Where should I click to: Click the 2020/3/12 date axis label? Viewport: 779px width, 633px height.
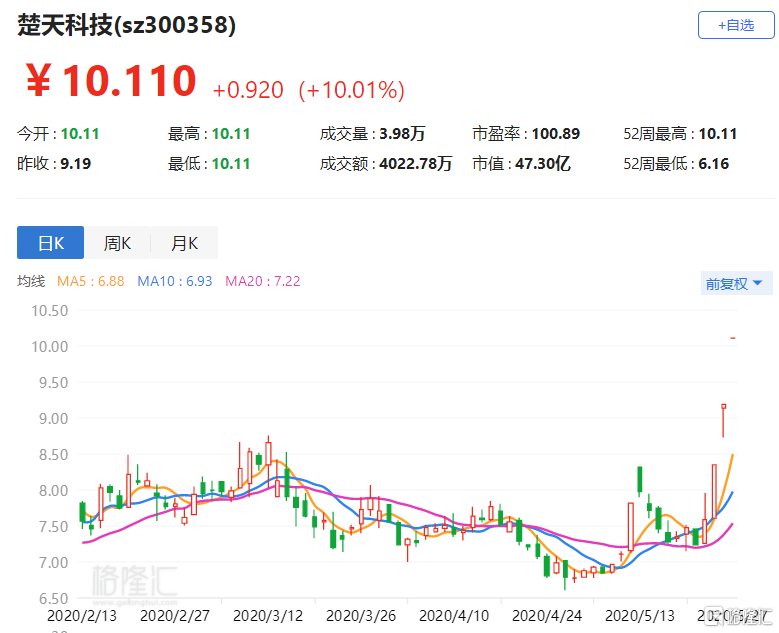click(268, 616)
